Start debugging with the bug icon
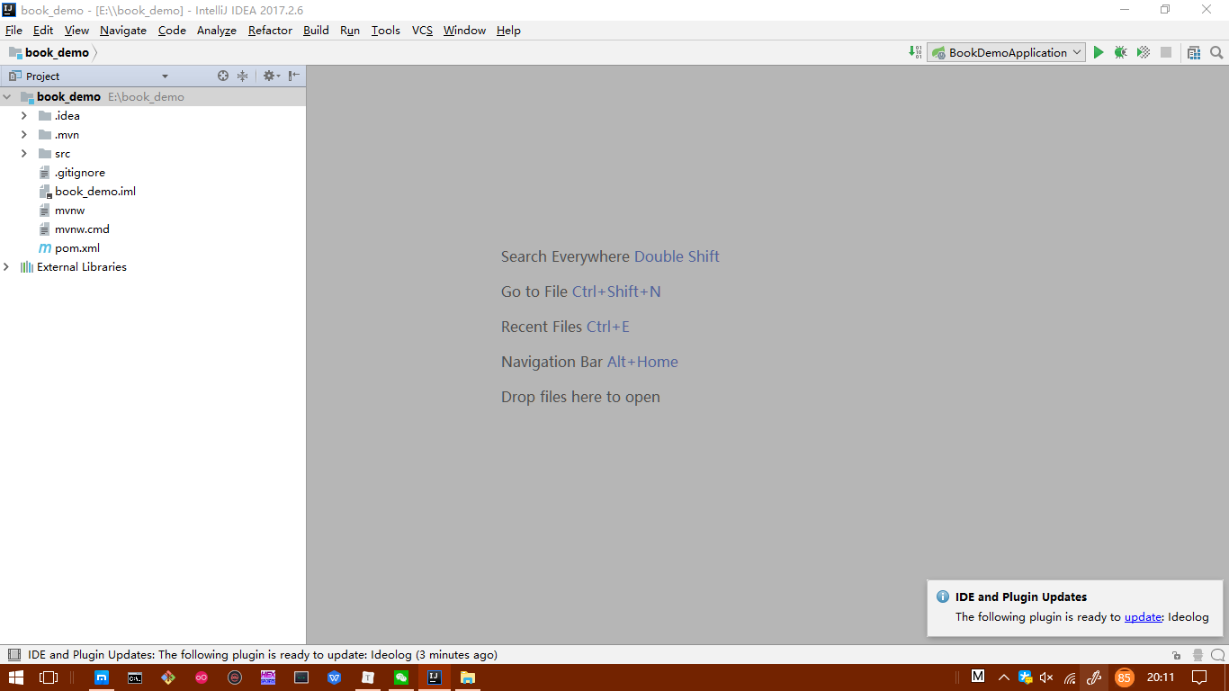The width and height of the screenshot is (1229, 691). 1120,53
